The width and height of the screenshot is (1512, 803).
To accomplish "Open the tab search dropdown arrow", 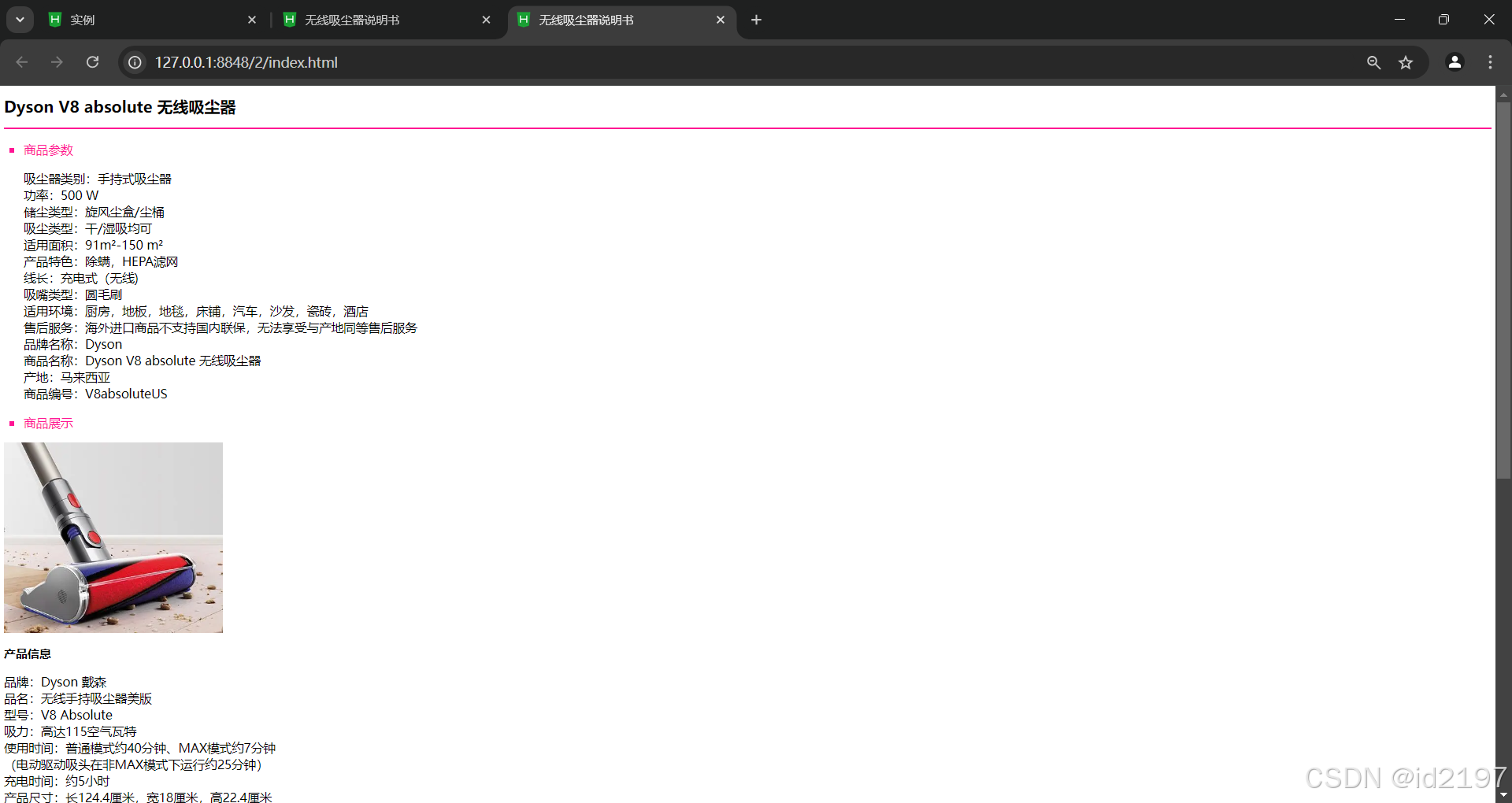I will 20,20.
